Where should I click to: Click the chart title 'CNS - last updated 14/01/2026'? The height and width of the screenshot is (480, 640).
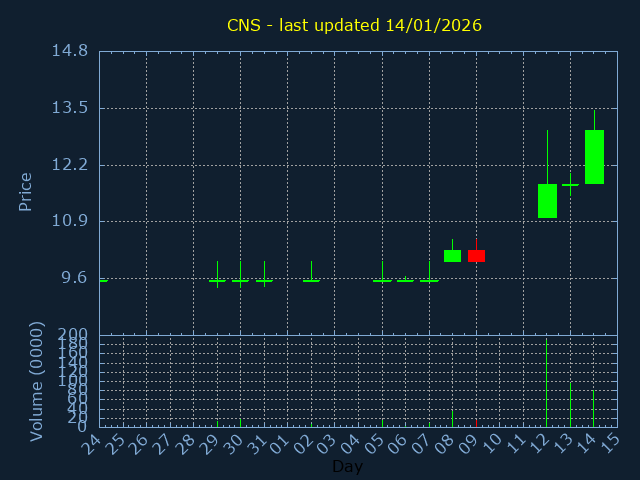pos(354,25)
